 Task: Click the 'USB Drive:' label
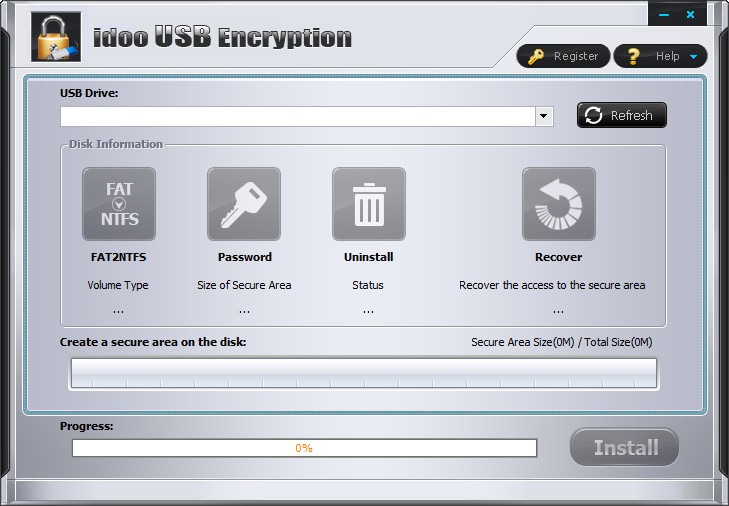(89, 93)
